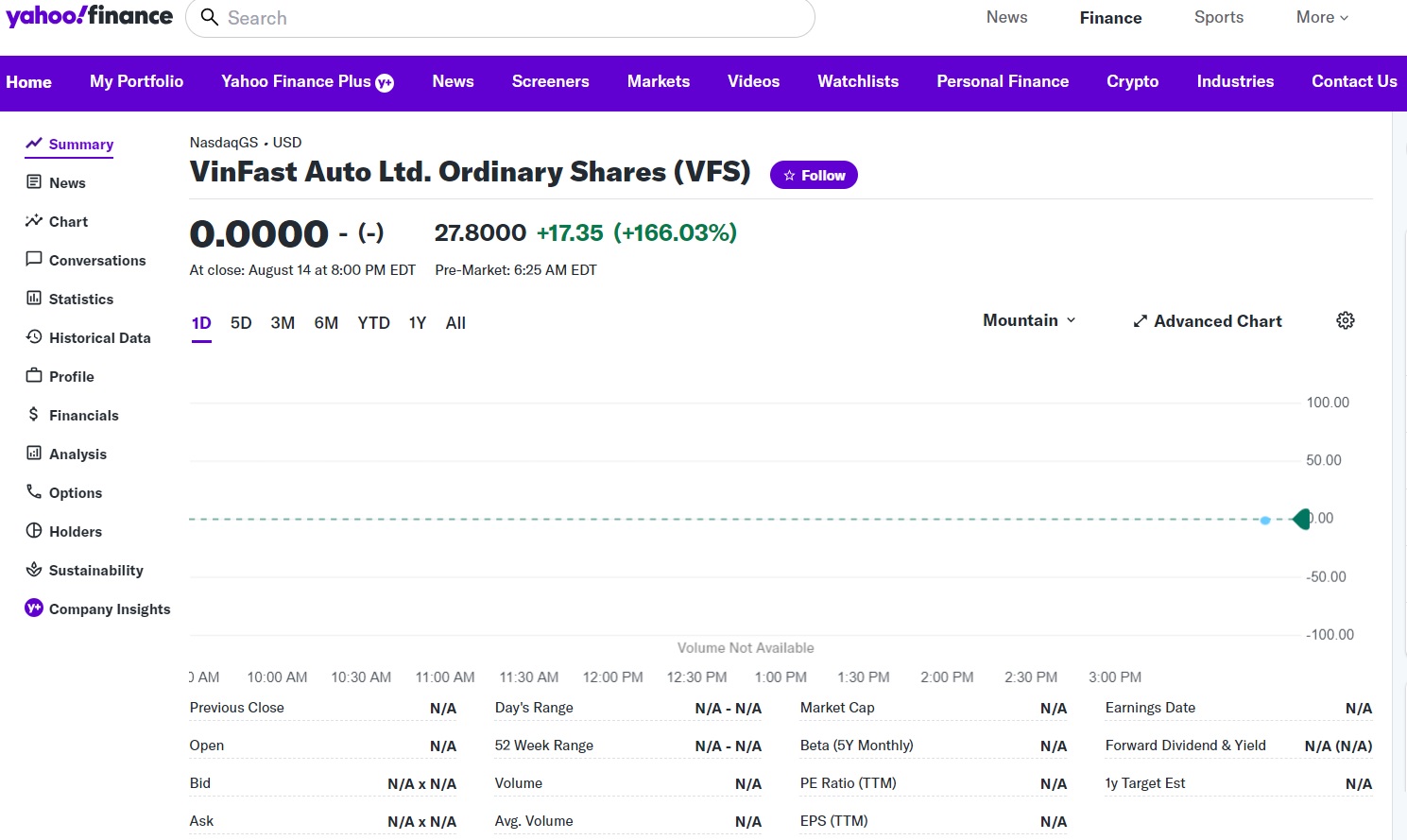Click the Sustainability leaf icon
The image size is (1407, 840).
[x=34, y=570]
